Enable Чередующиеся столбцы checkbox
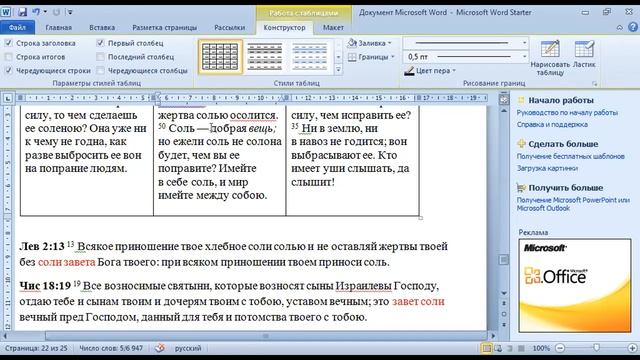640x360 pixels. coord(100,71)
